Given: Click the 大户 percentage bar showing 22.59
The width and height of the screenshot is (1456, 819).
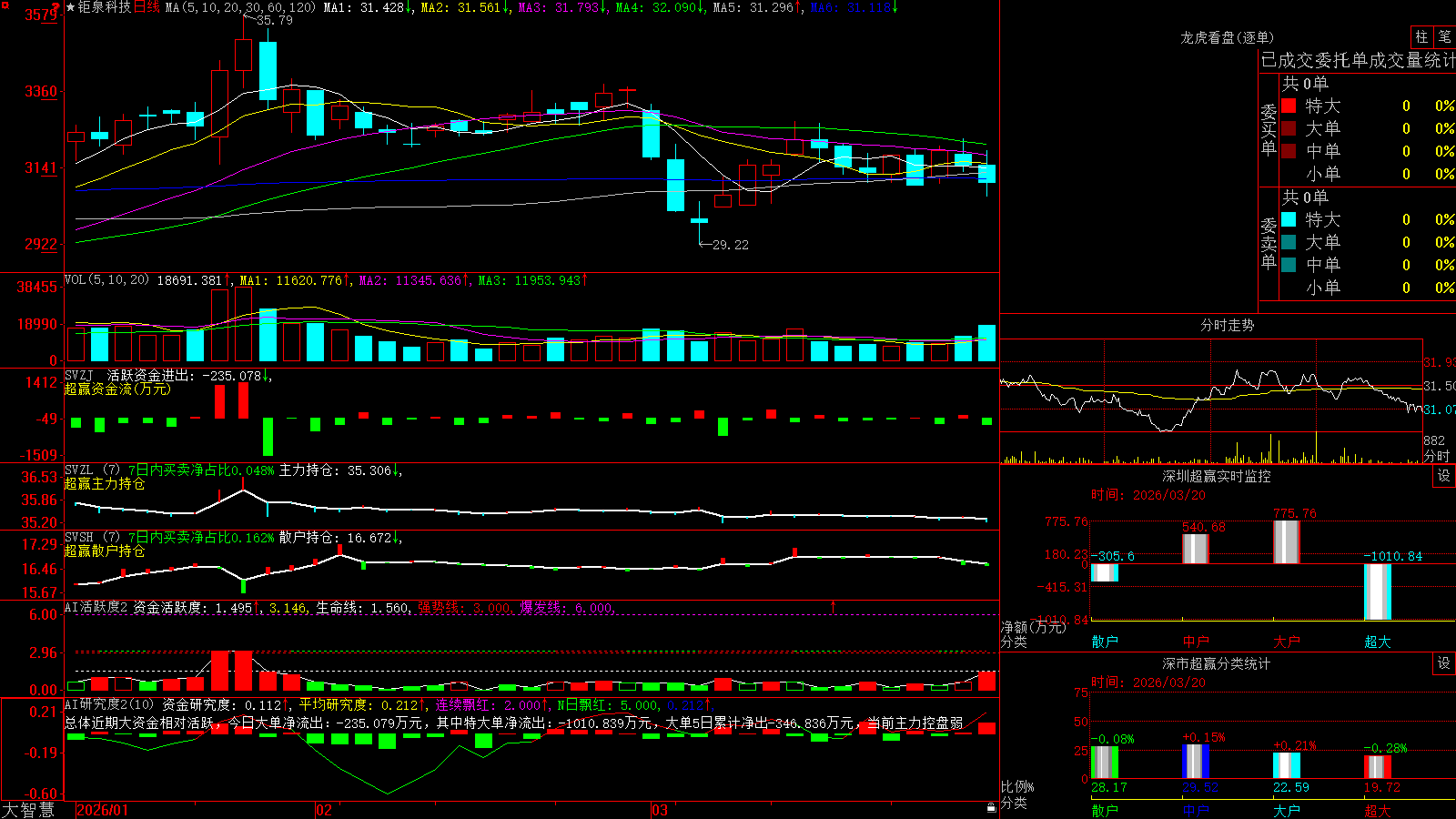Looking at the screenshot, I should (1287, 765).
